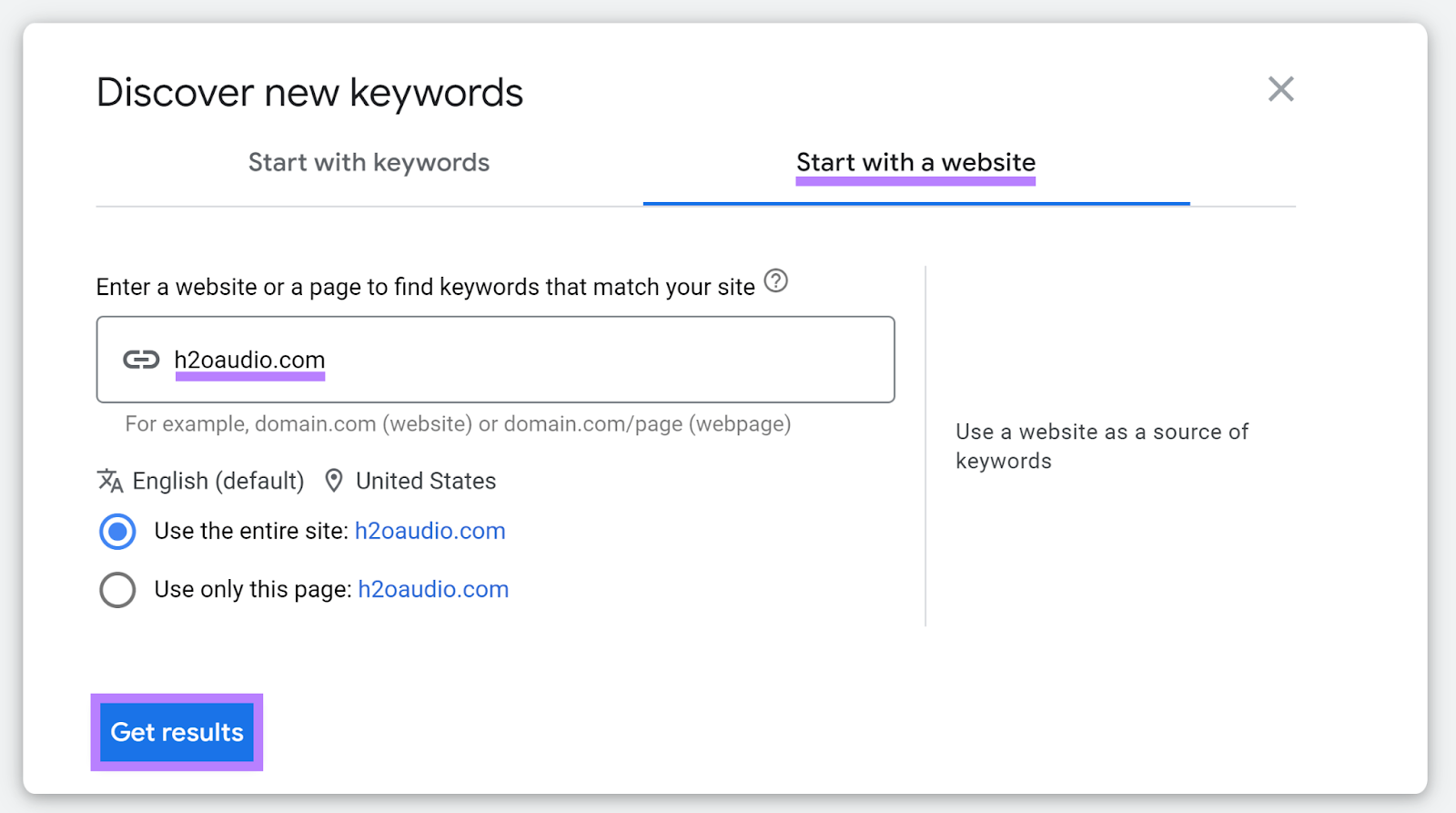Select Use the entire site radio button
Viewport: 1456px width, 813px height.
(117, 532)
